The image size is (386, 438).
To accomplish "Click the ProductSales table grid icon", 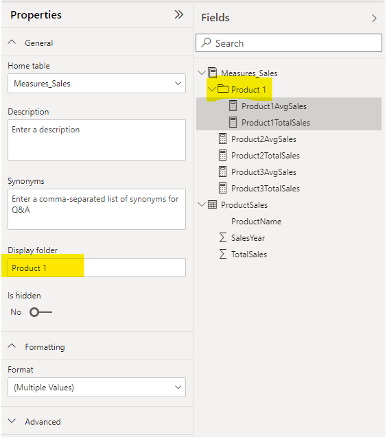I will pos(212,204).
